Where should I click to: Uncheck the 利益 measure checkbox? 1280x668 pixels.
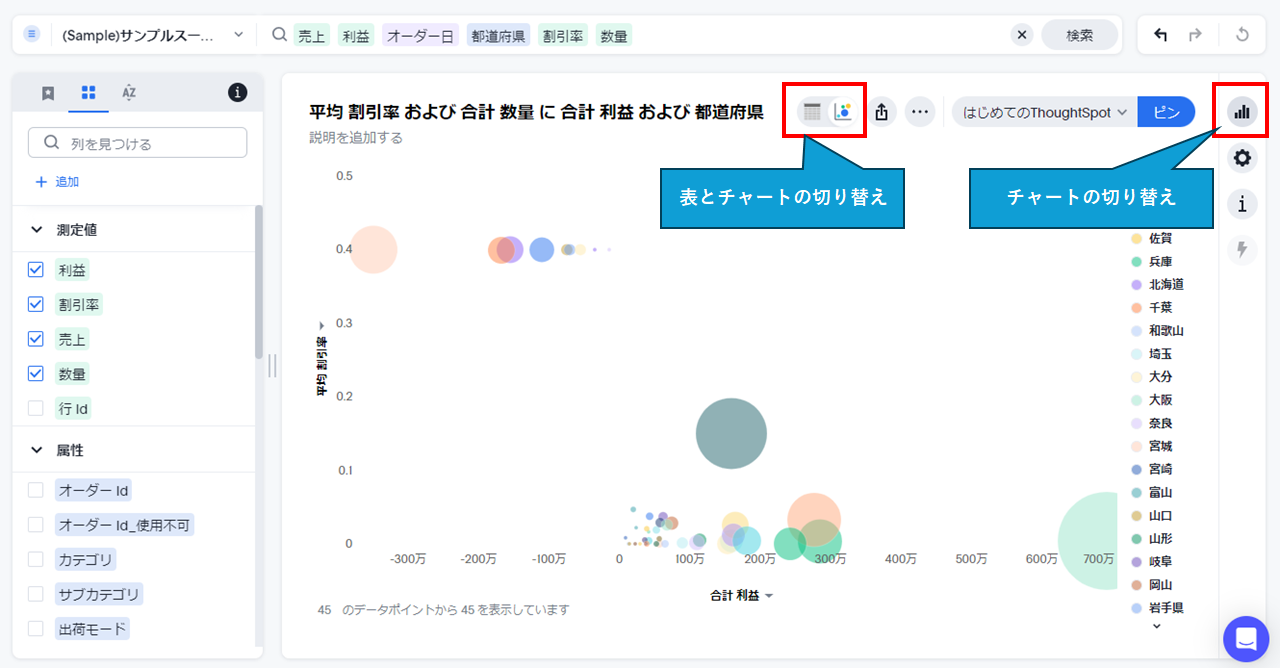(x=36, y=270)
